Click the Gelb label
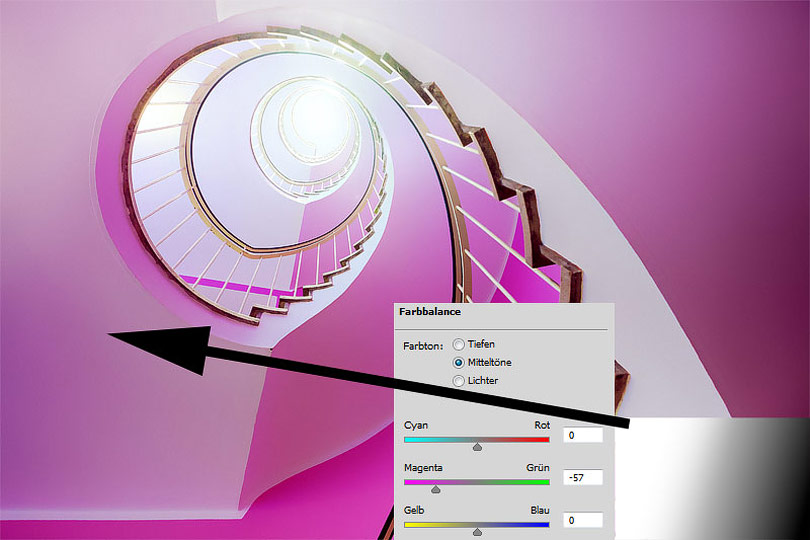Screen dimensions: 810x540 [414, 510]
